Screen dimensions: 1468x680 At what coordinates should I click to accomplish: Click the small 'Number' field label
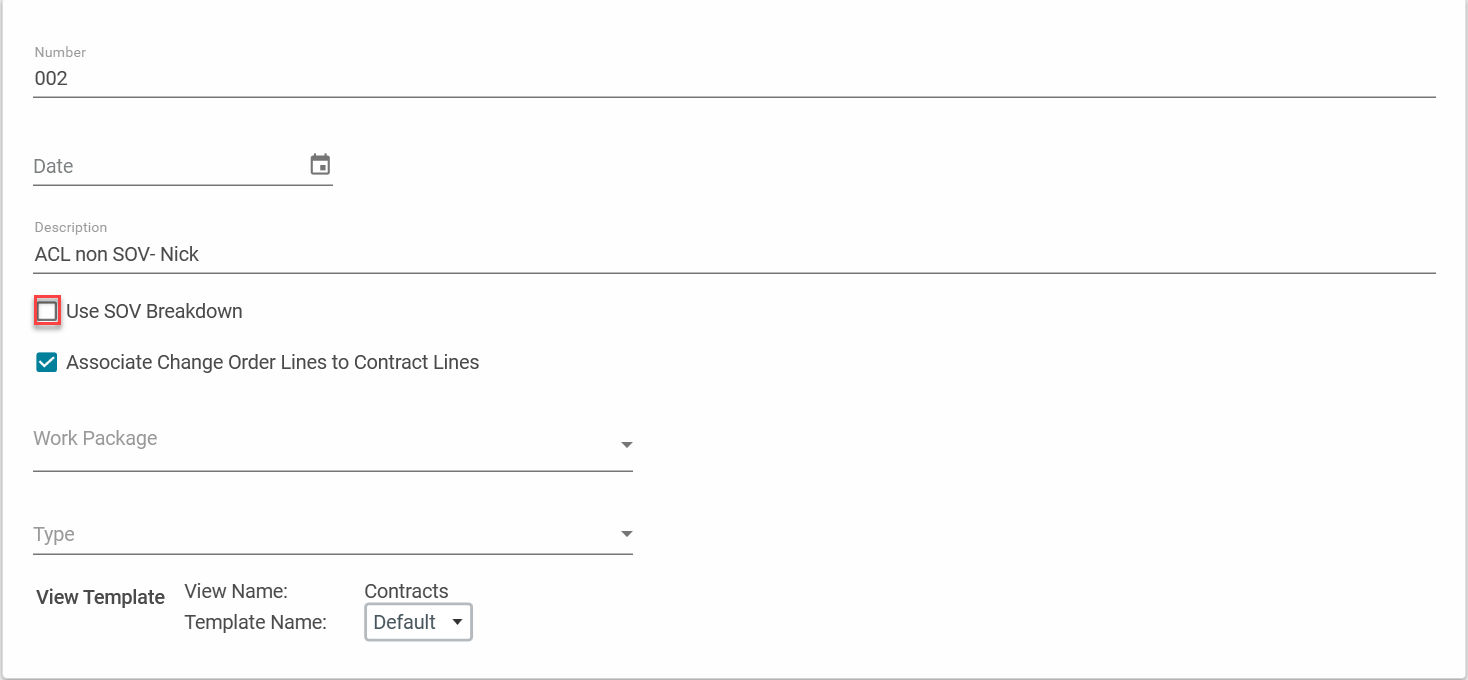[x=60, y=52]
